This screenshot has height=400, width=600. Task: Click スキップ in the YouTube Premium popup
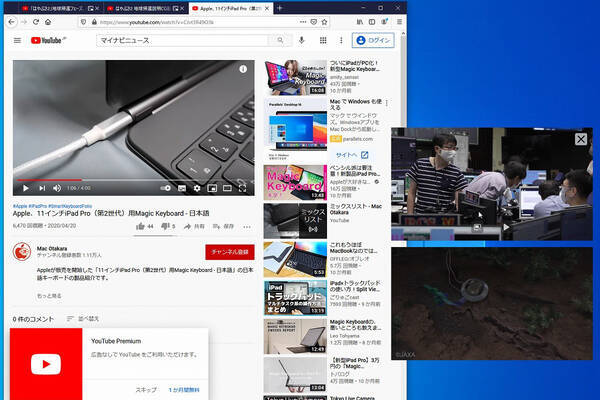point(146,390)
